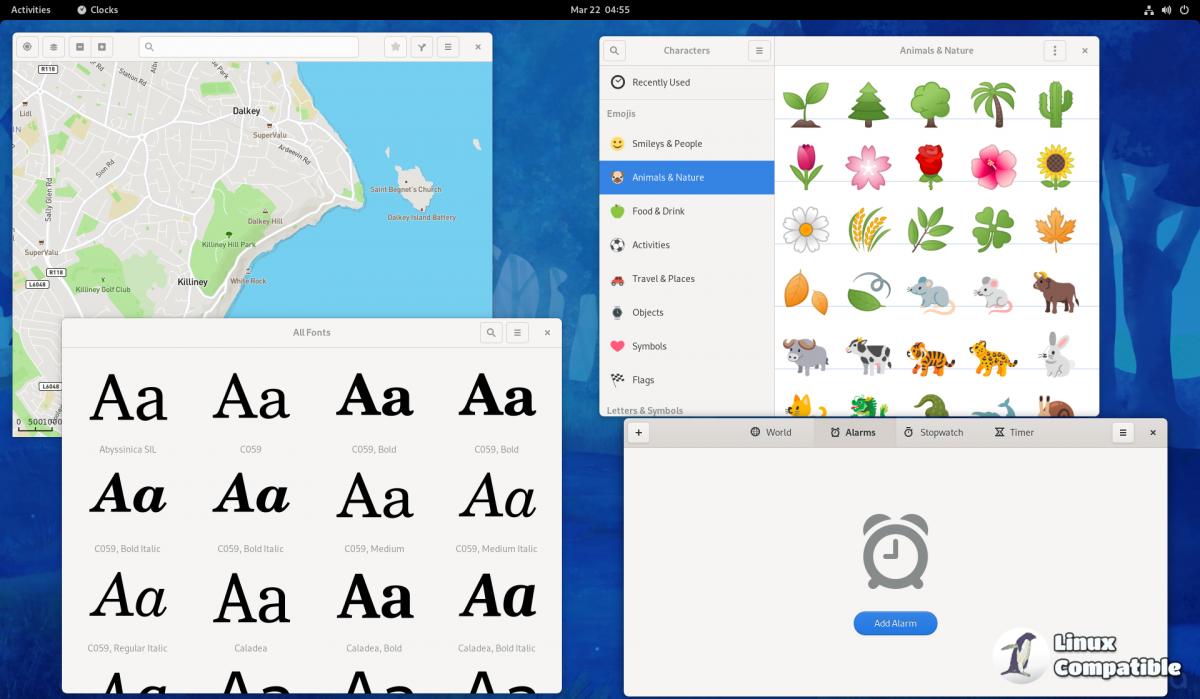Screen dimensions: 1200x699
Task: Open the Abyssinica SIL font preview
Action: click(x=128, y=410)
